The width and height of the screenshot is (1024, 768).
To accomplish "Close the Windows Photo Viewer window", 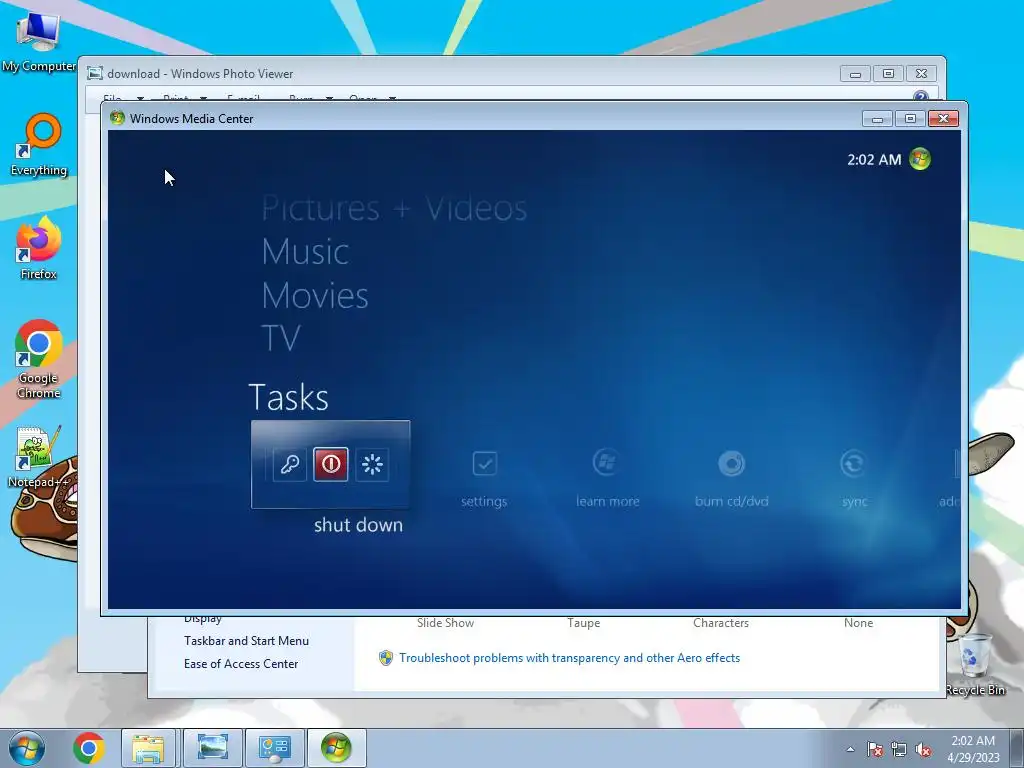I will [921, 74].
